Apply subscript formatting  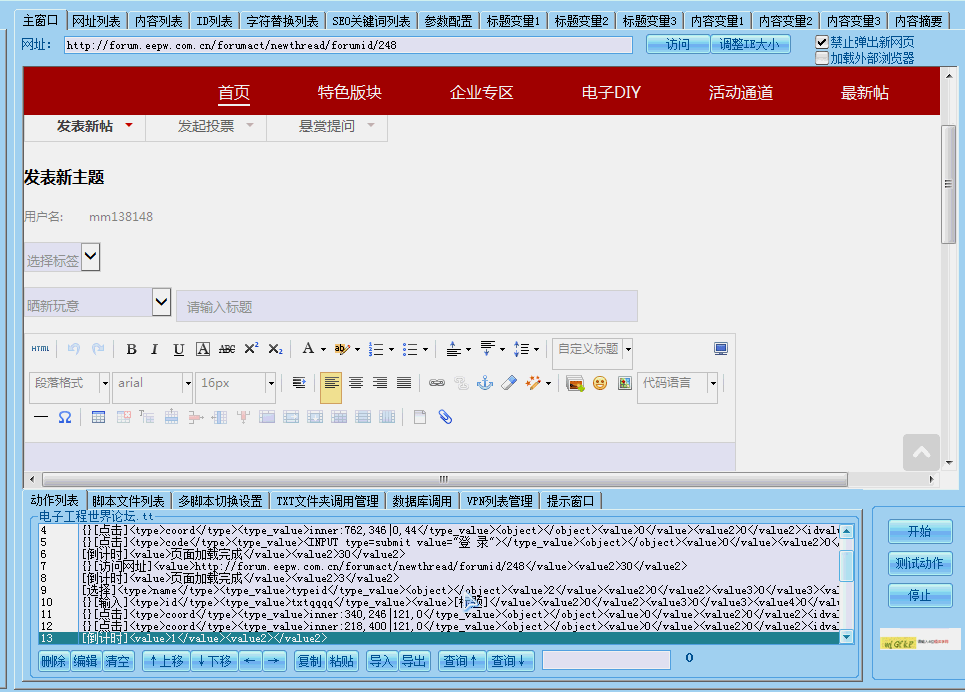coord(275,349)
